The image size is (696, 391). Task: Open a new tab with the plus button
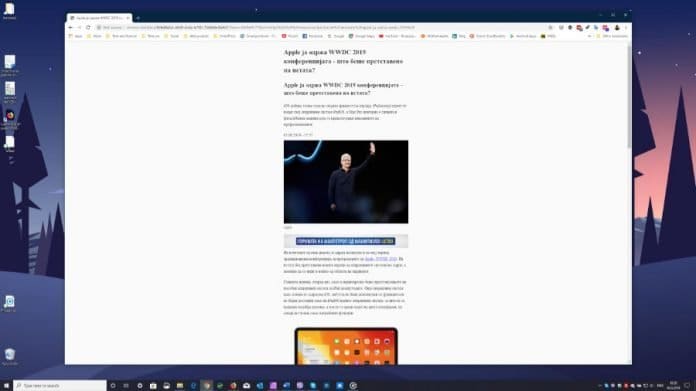click(138, 18)
